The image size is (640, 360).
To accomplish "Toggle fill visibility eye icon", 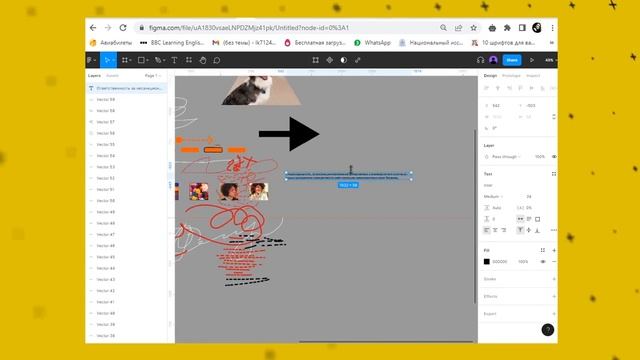I will click(x=543, y=262).
